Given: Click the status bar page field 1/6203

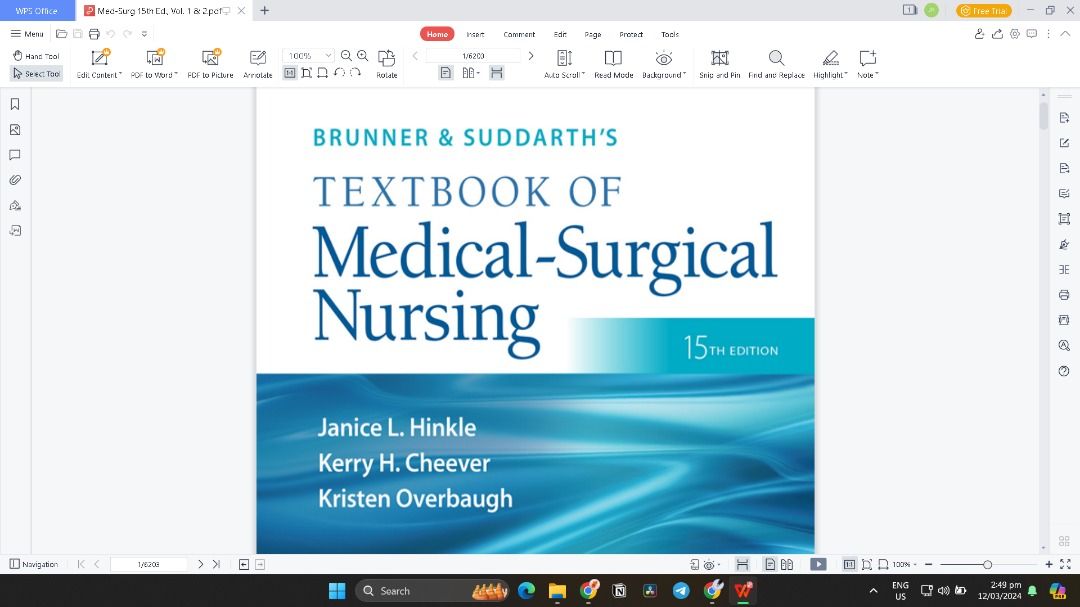Looking at the screenshot, I should coord(149,564).
